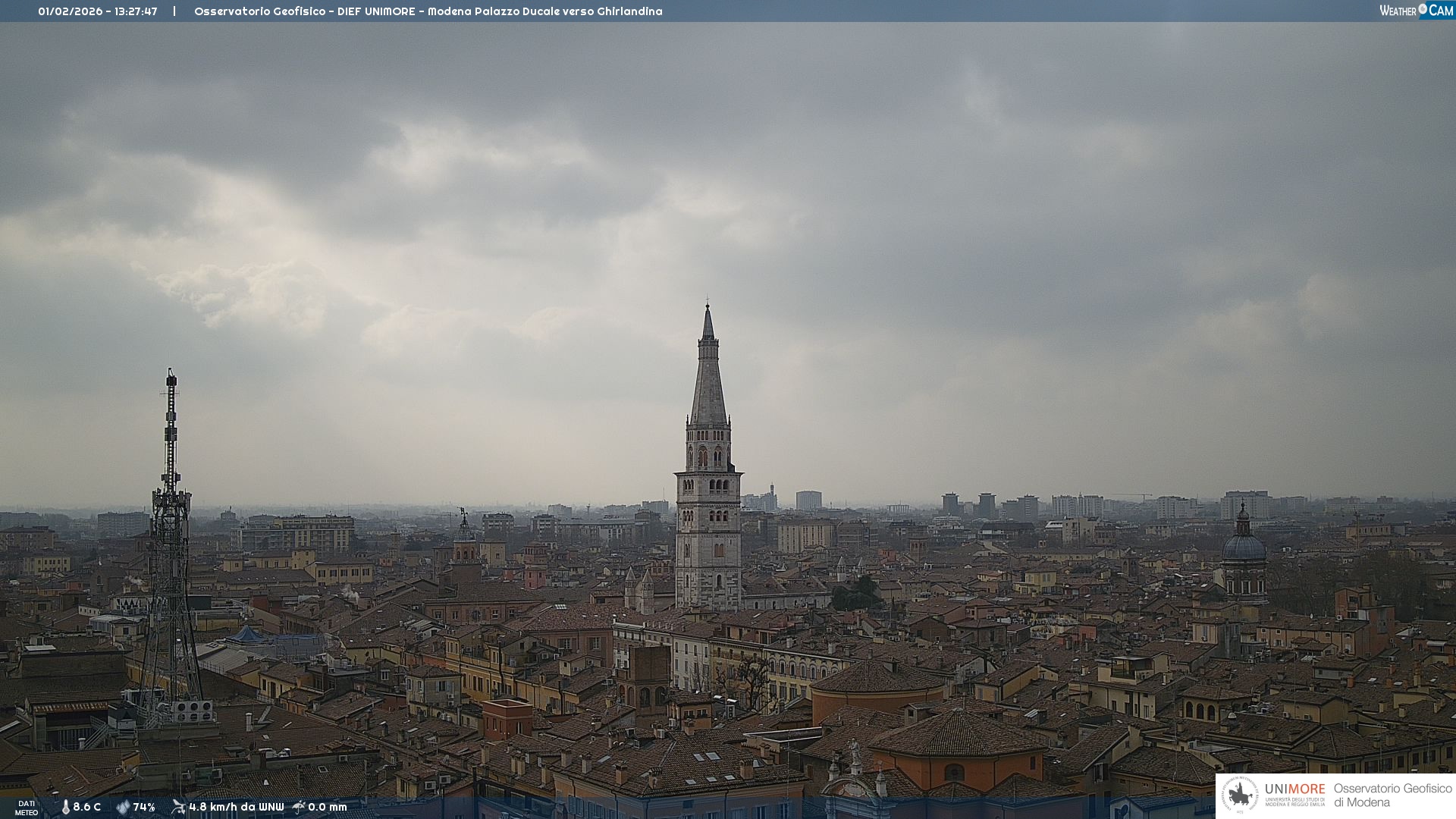
Task: Click the WeatherCam logo
Action: [1416, 11]
